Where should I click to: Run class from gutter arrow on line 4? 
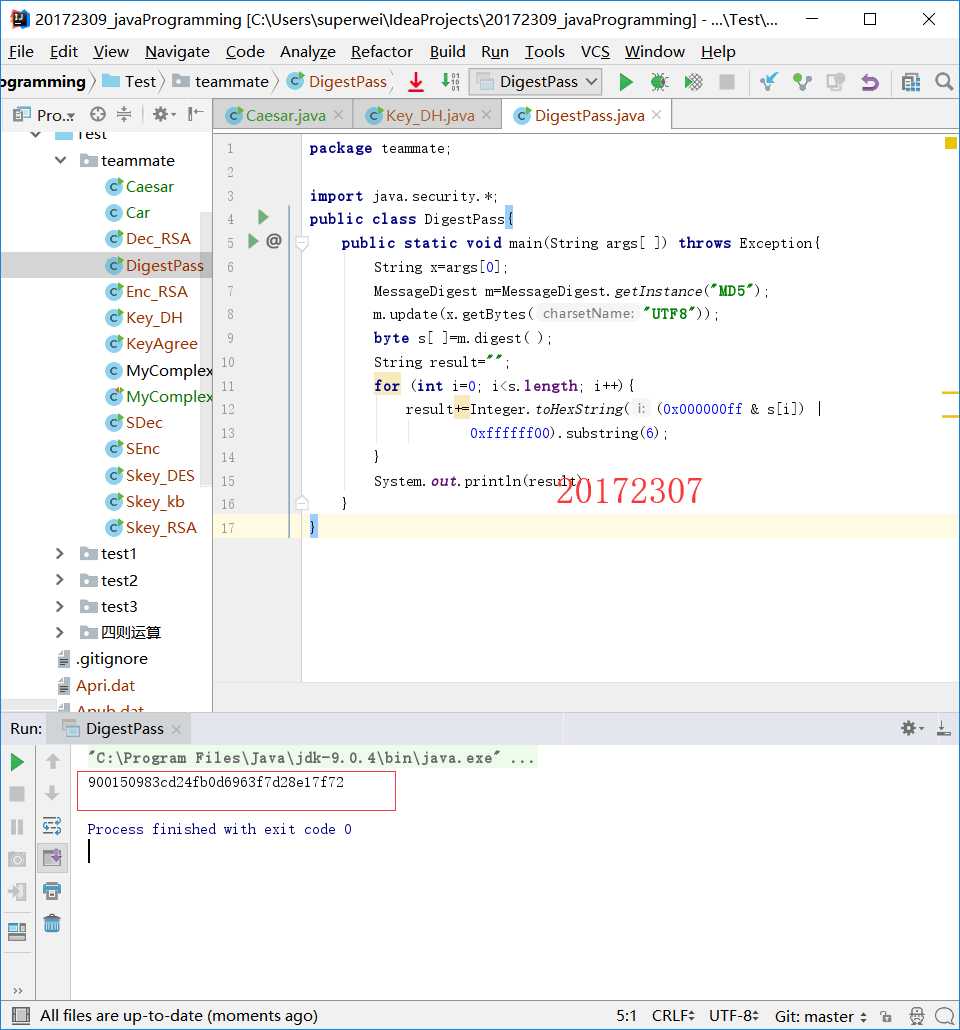[263, 217]
